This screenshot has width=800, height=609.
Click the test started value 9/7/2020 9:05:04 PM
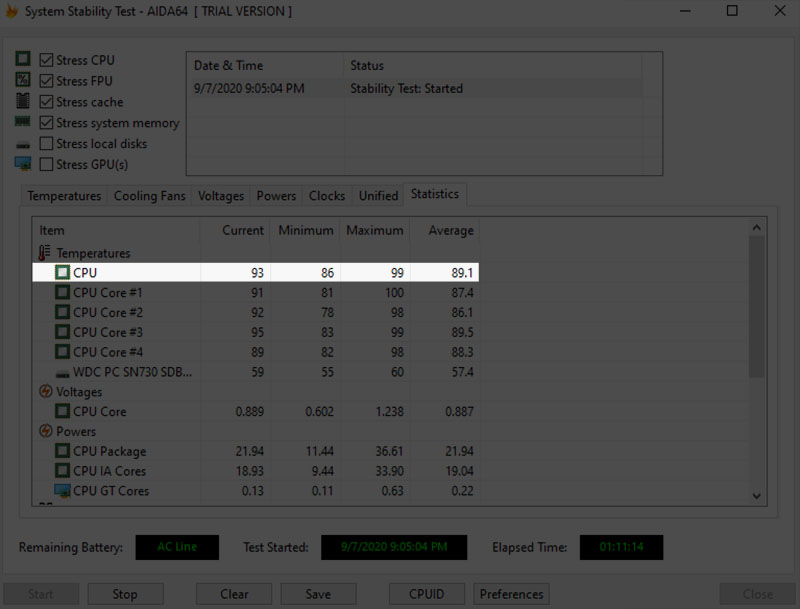tap(394, 547)
